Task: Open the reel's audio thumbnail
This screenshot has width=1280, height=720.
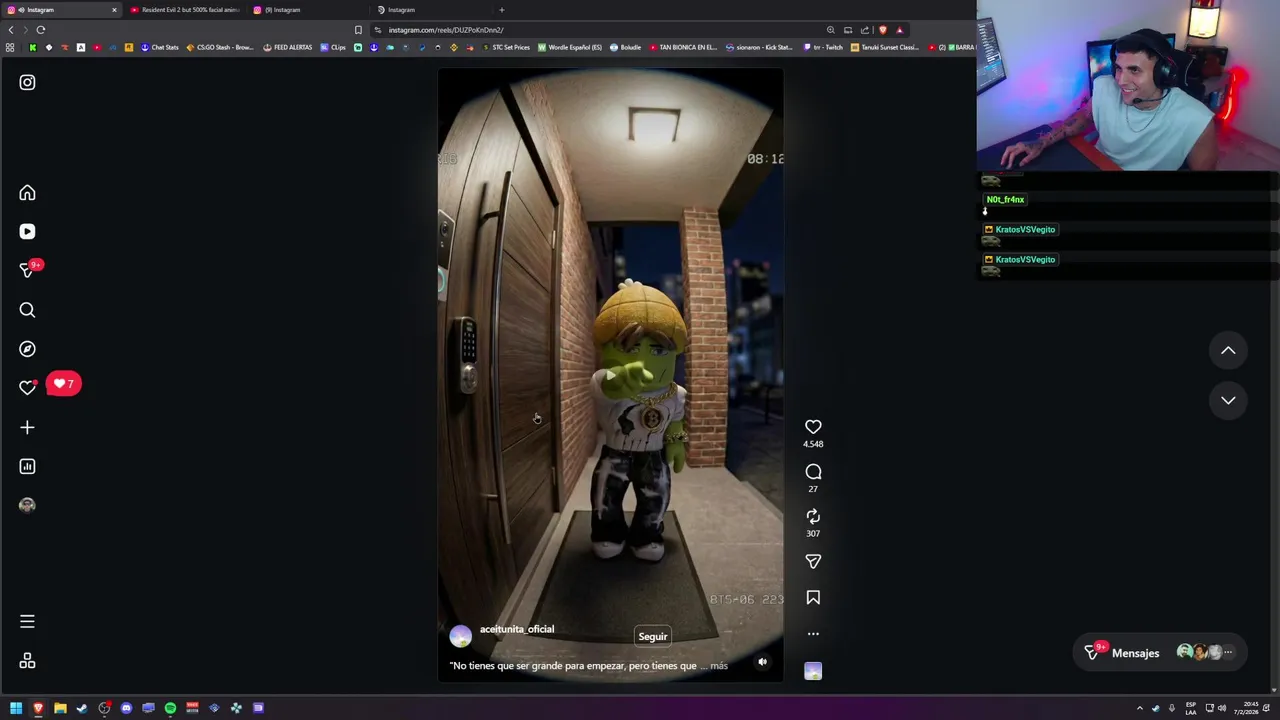Action: tap(813, 671)
